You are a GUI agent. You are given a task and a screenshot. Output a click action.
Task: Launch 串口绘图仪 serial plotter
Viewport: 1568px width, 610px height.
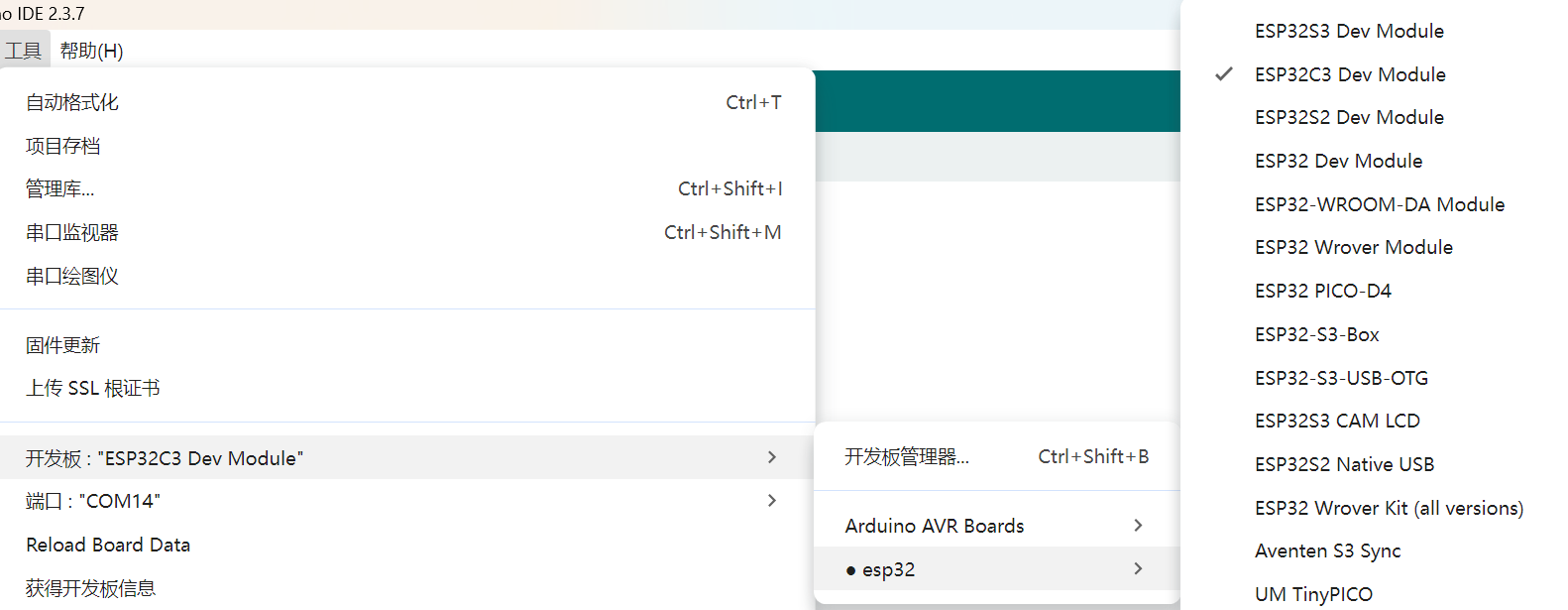(407, 276)
